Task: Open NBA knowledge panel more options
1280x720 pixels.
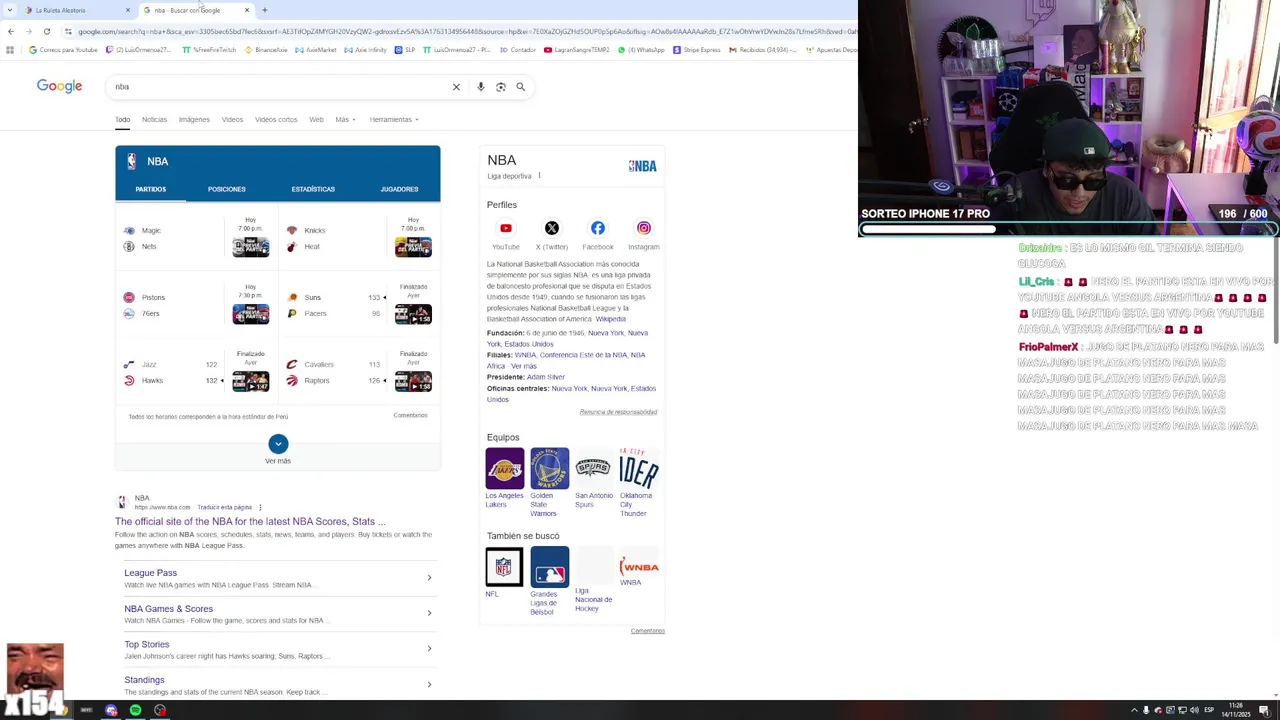Action: 539,176
